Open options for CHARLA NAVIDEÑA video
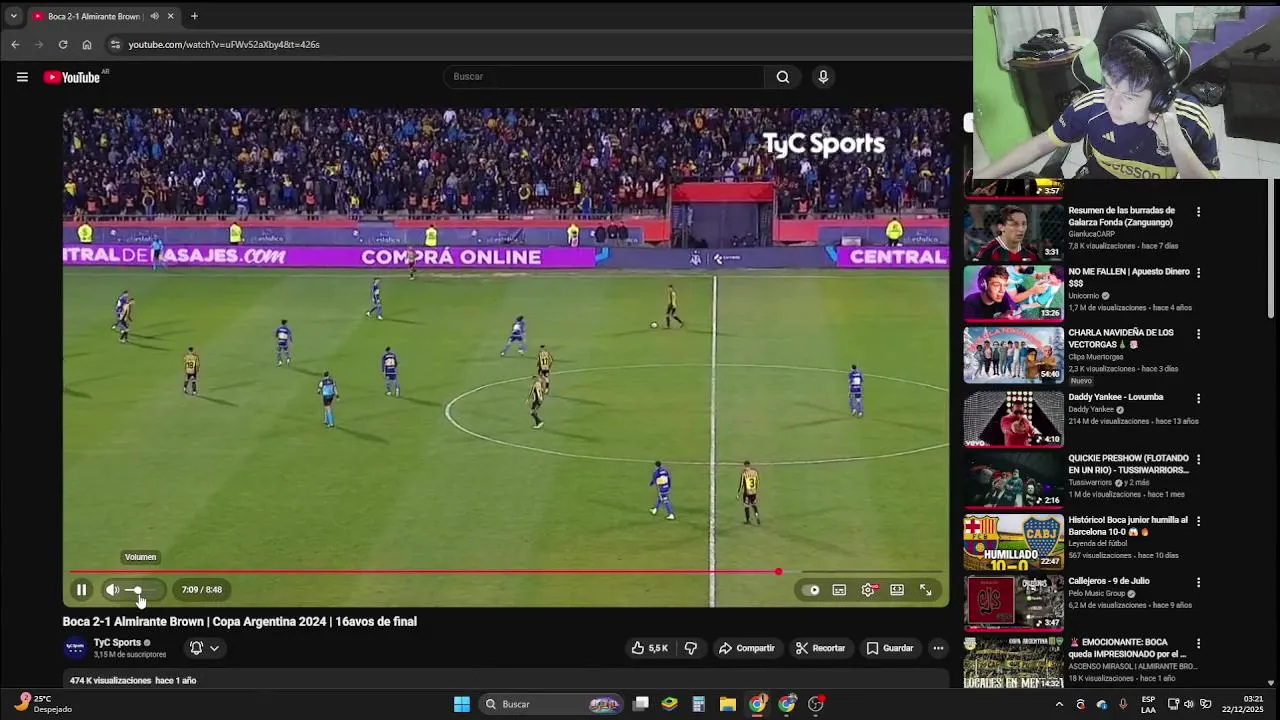The height and width of the screenshot is (720, 1280). click(1198, 333)
